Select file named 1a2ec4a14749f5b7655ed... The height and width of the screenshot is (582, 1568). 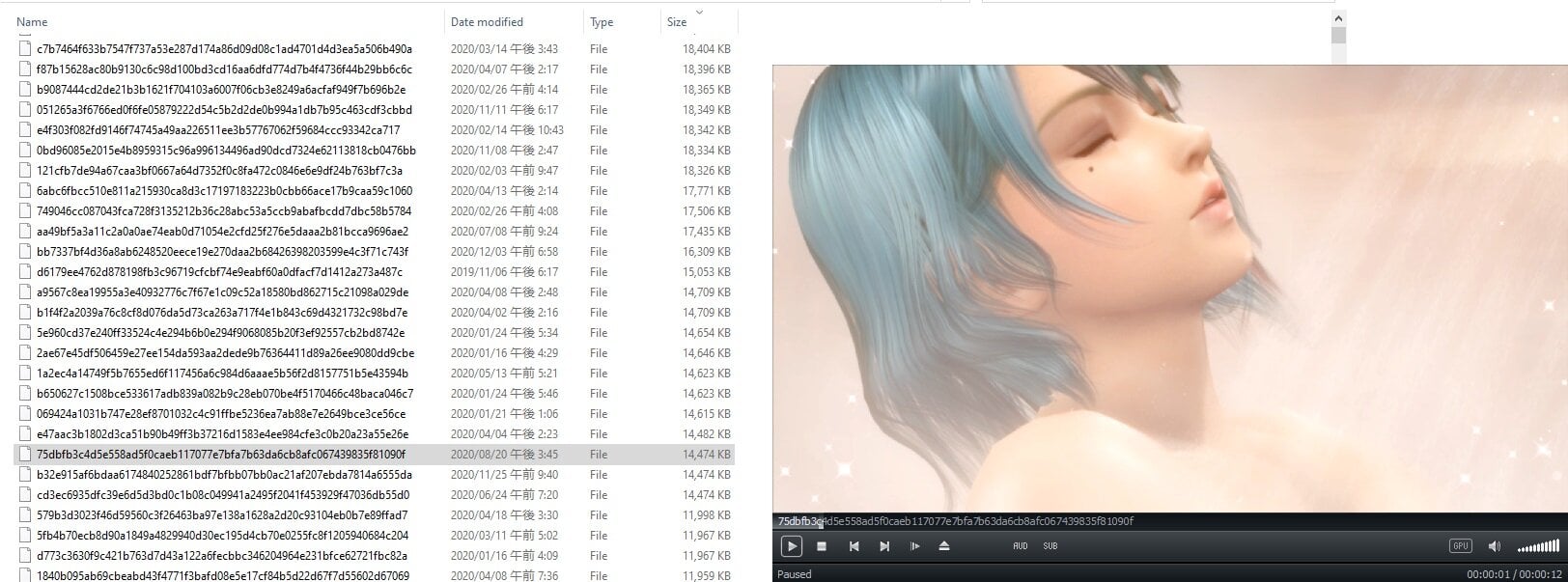tap(222, 374)
